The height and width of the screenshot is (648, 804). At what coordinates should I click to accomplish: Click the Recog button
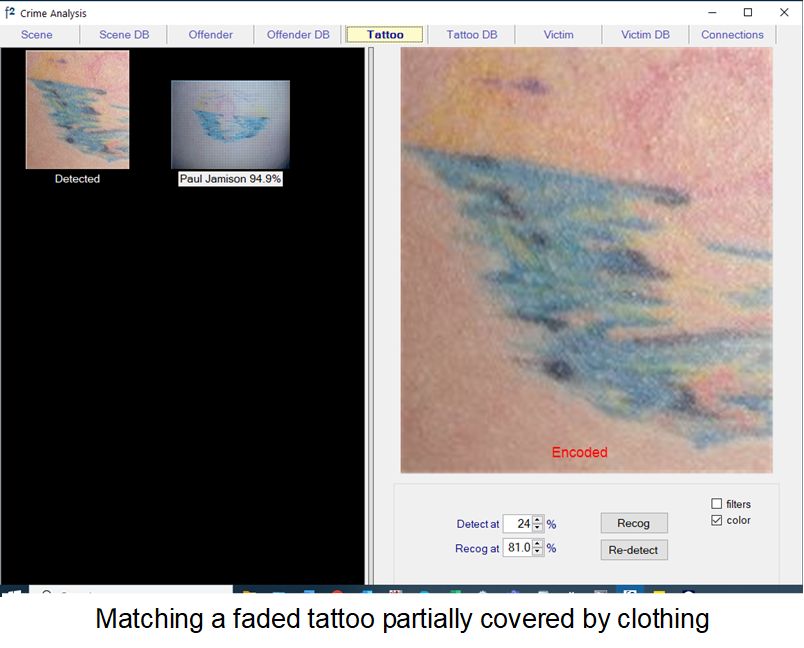634,523
